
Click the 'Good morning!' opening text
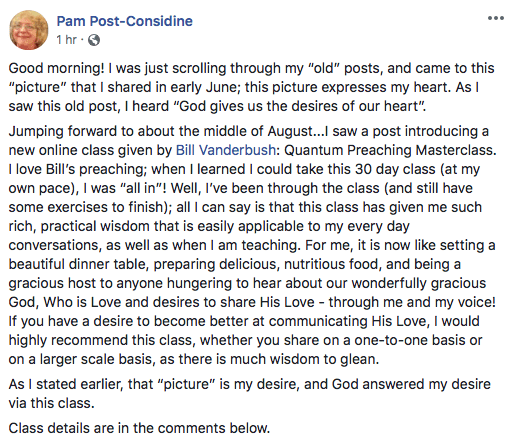tap(57, 68)
